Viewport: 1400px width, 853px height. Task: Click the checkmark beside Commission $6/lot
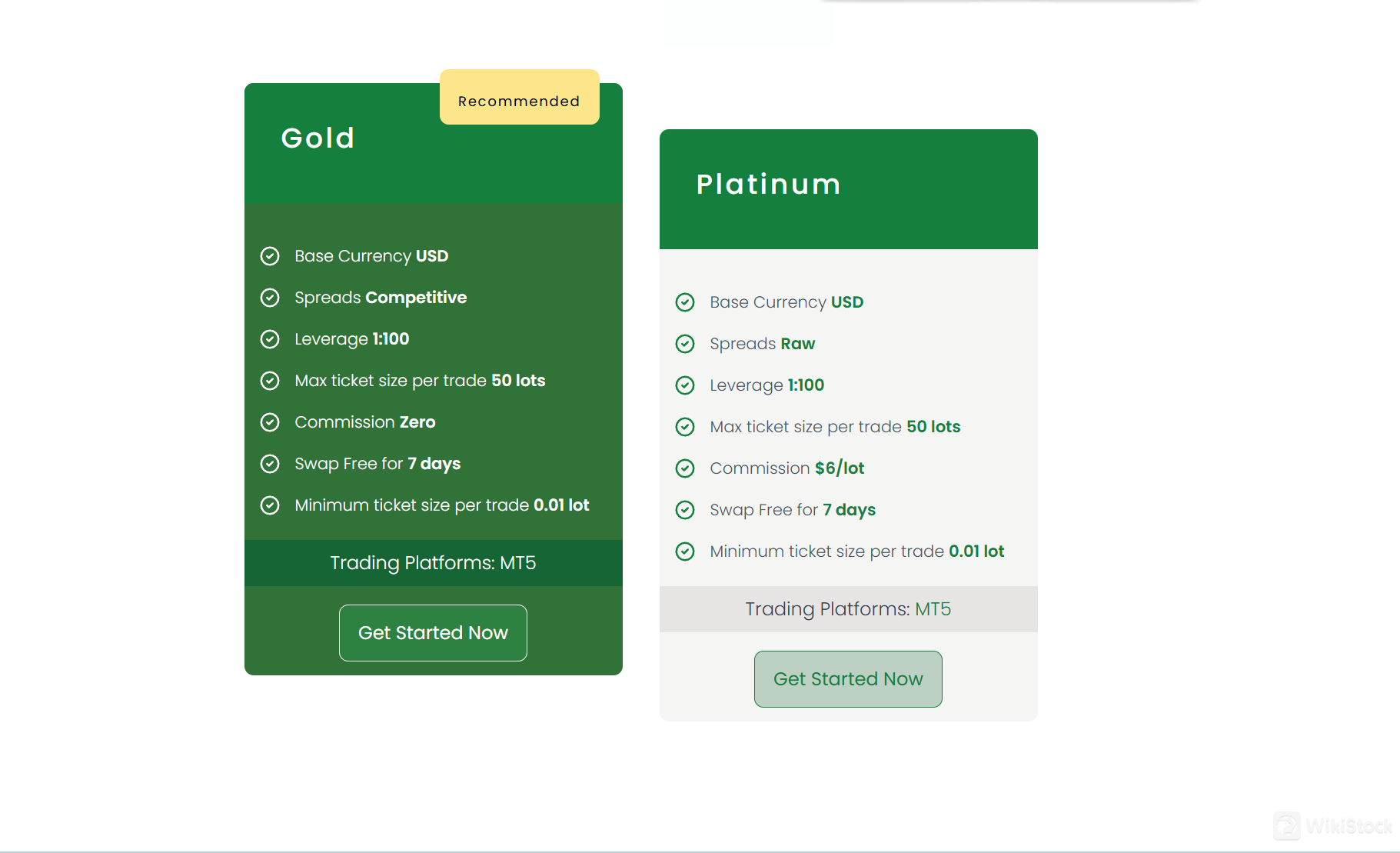click(x=686, y=468)
